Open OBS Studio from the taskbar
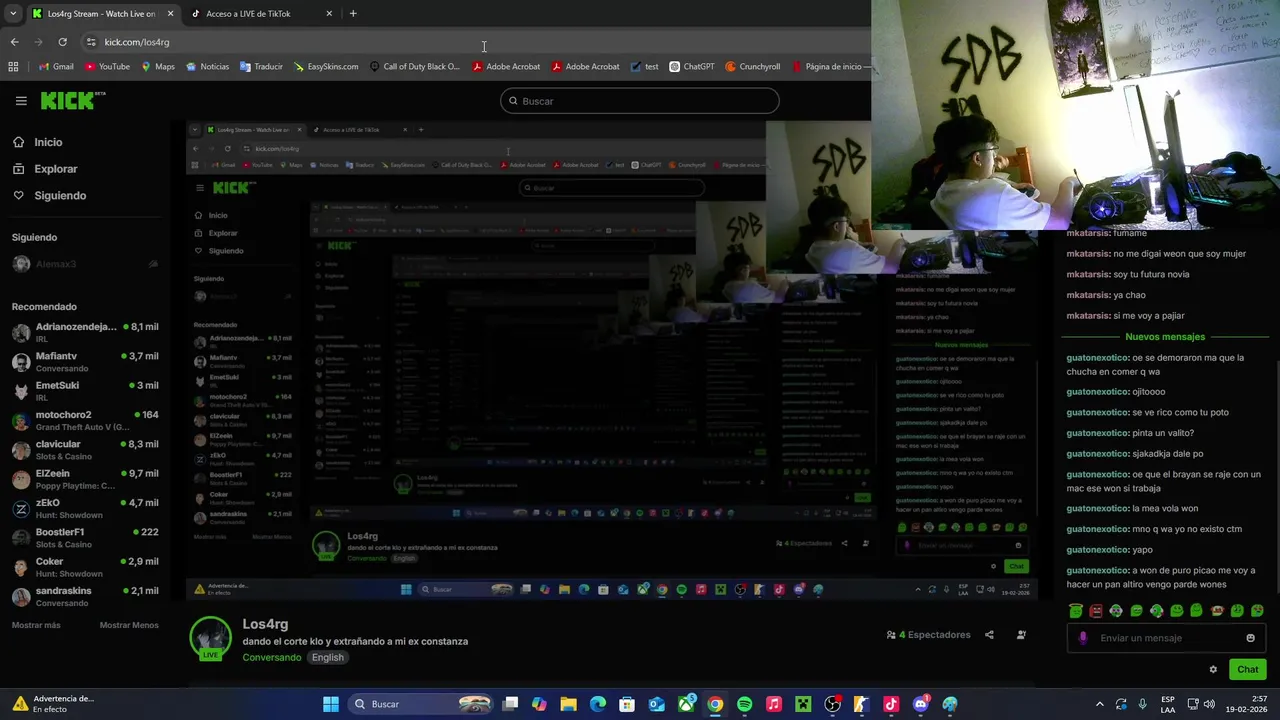 pos(832,704)
